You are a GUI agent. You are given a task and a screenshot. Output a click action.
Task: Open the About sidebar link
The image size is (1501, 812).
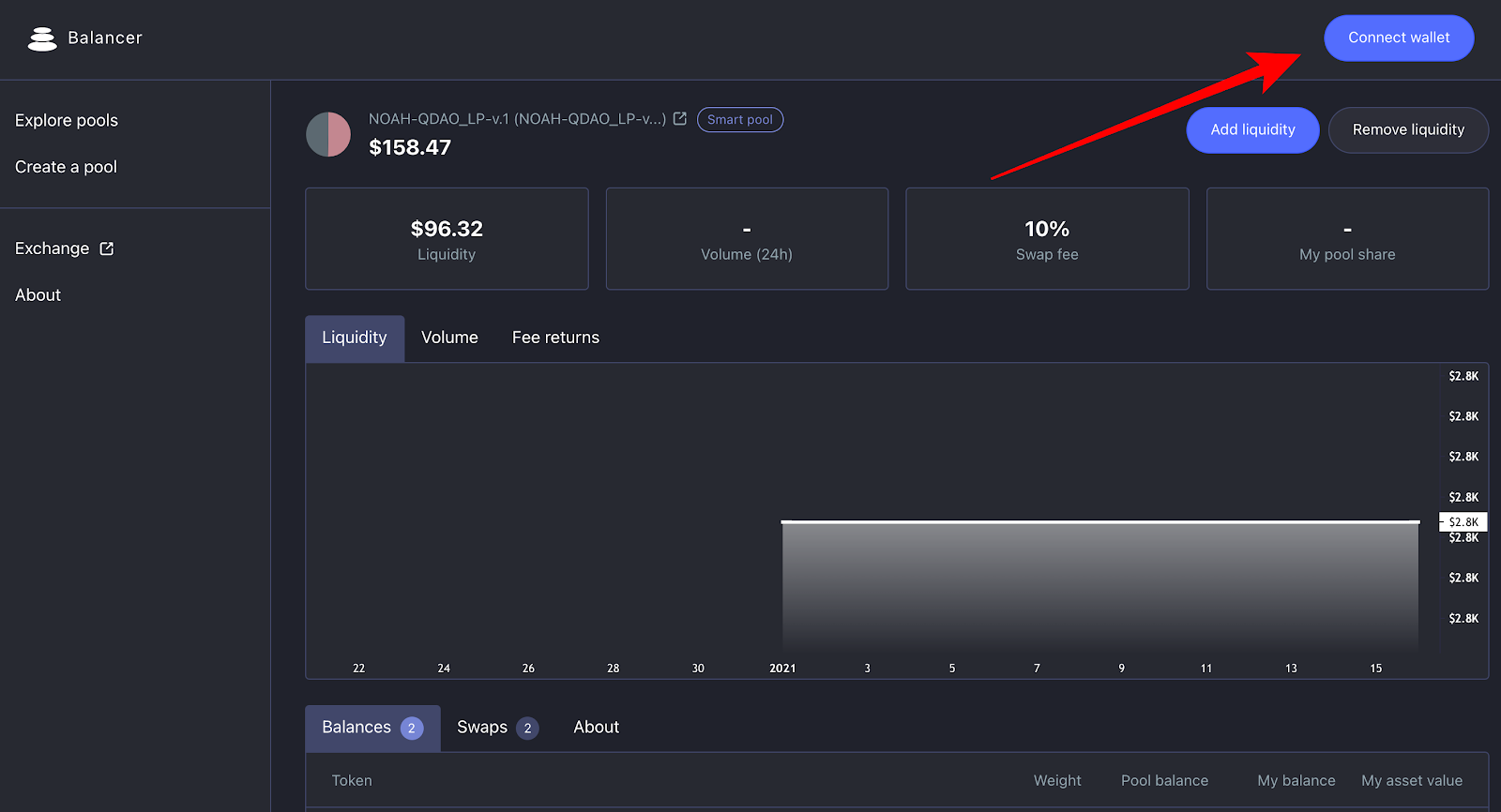coord(38,295)
